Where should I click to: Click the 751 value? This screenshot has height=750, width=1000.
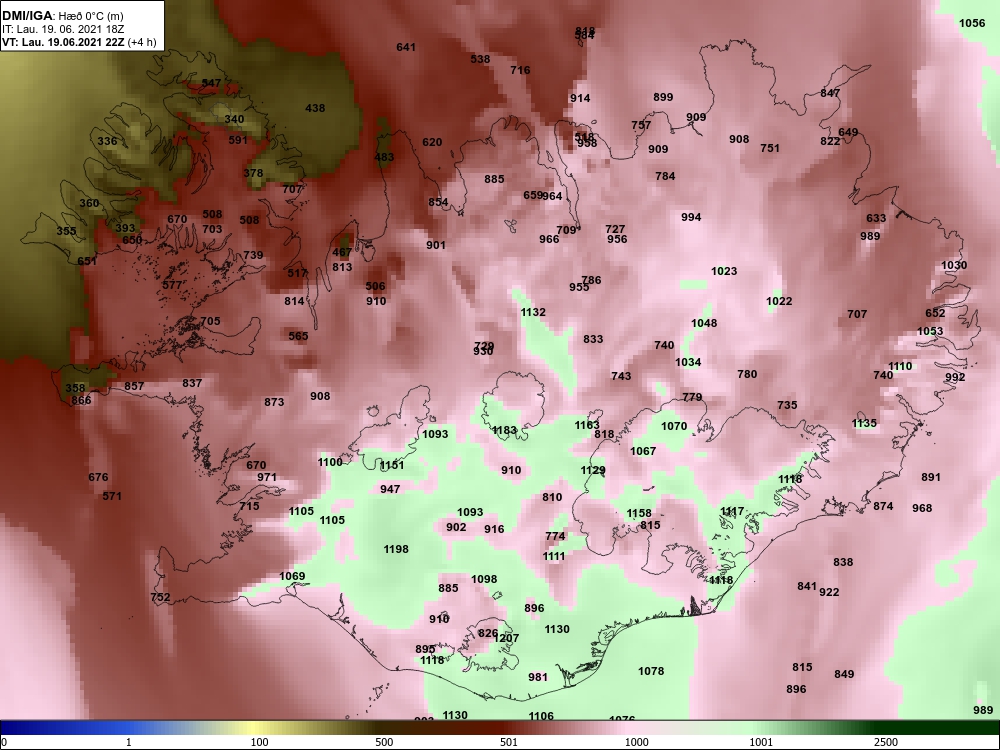(770, 148)
